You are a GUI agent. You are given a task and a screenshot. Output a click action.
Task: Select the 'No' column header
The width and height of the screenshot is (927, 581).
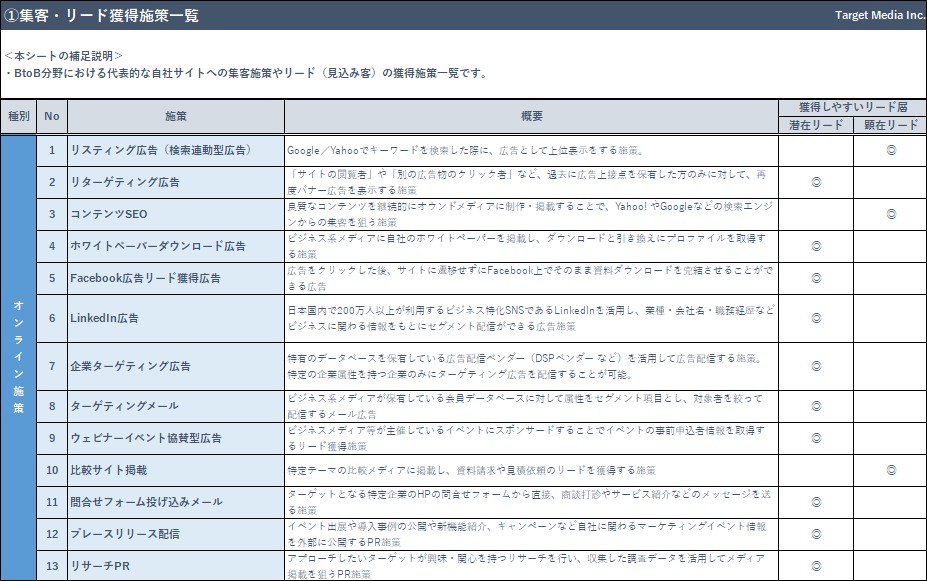pos(52,116)
